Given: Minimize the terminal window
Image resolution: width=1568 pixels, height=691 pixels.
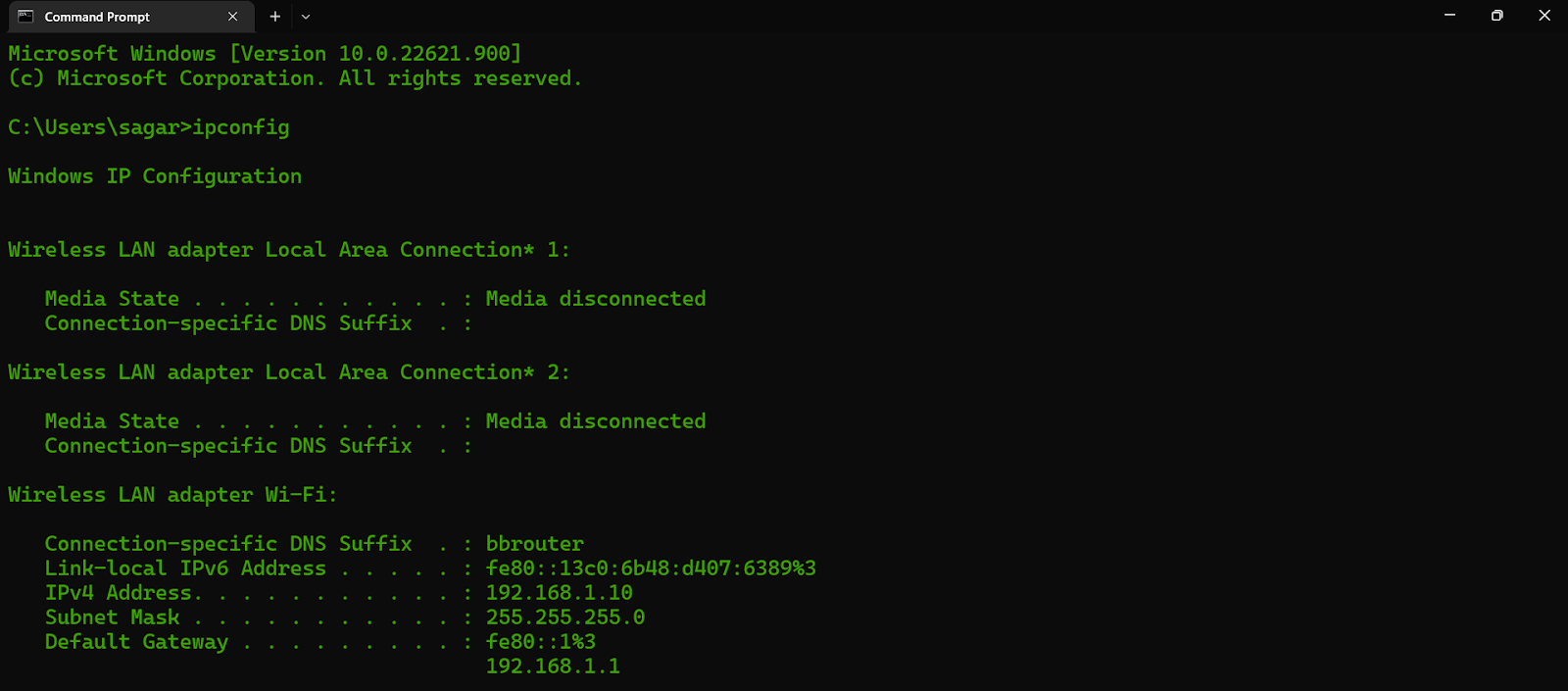Looking at the screenshot, I should tap(1449, 16).
